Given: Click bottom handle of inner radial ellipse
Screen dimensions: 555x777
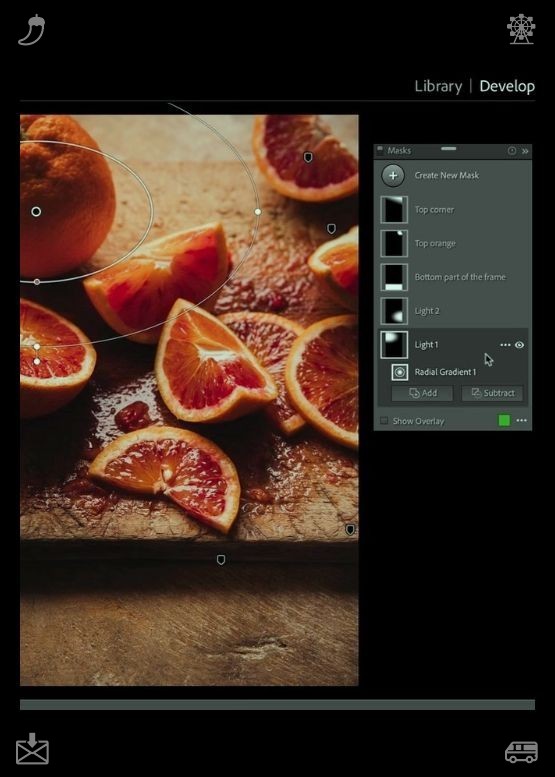Looking at the screenshot, I should click(x=37, y=282).
